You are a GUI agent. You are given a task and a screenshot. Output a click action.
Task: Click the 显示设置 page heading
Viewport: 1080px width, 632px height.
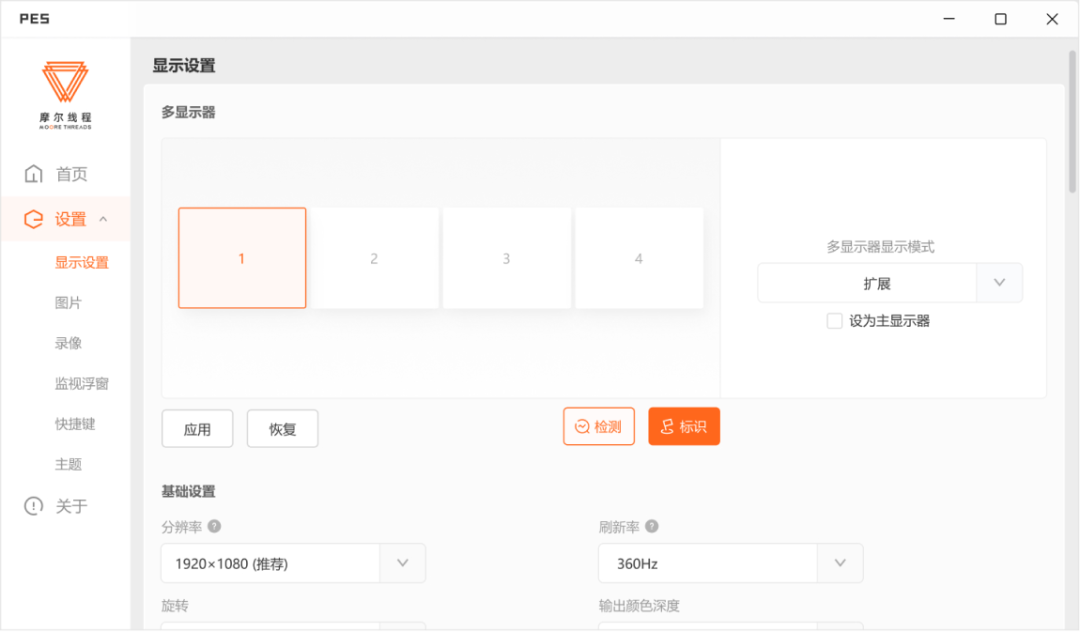pyautogui.click(x=184, y=66)
